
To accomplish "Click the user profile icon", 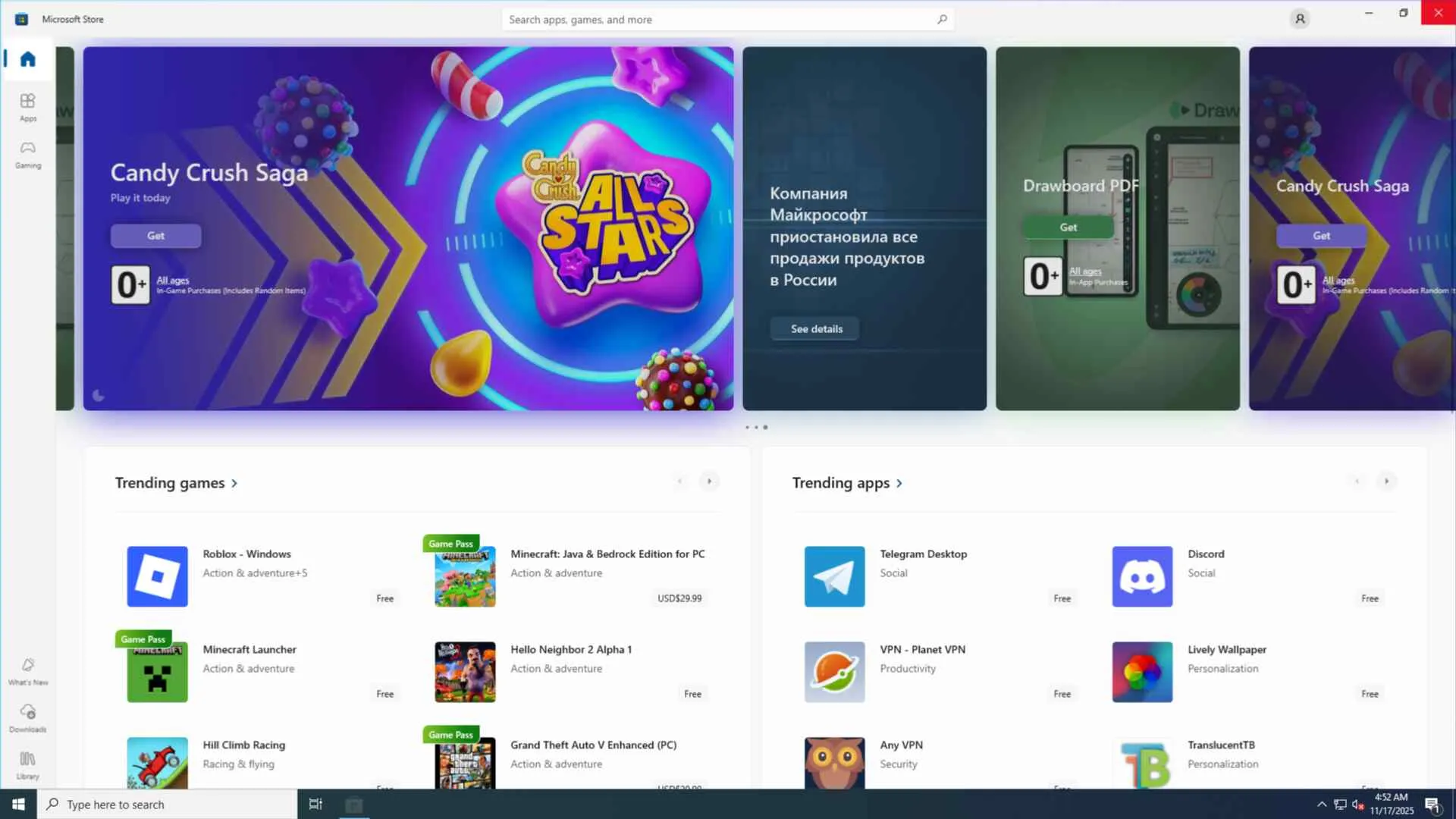I will click(1300, 19).
